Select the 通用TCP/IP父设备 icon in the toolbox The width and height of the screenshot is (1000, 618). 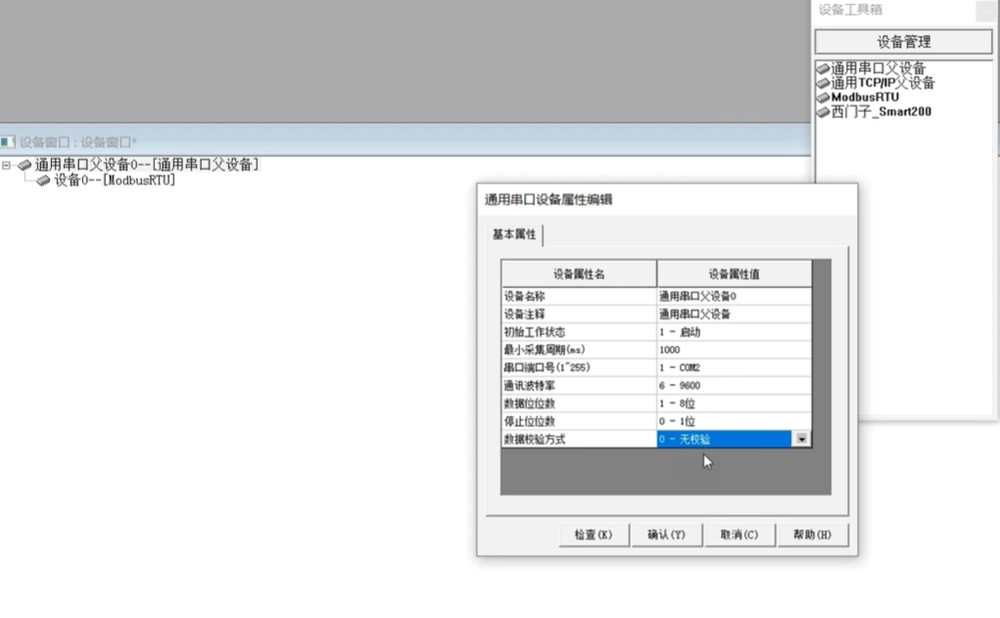pyautogui.click(x=823, y=83)
